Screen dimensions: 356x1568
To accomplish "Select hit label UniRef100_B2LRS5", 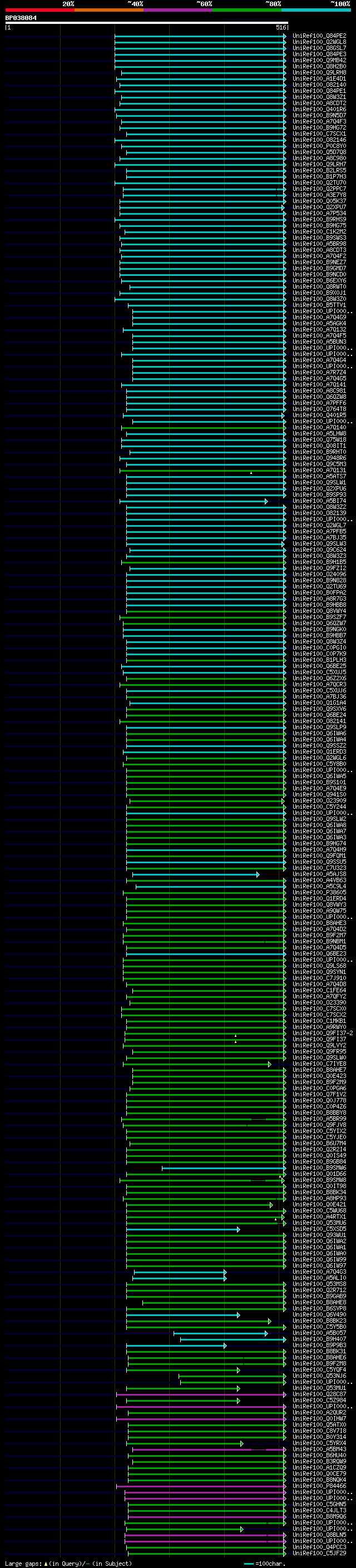I will [319, 170].
